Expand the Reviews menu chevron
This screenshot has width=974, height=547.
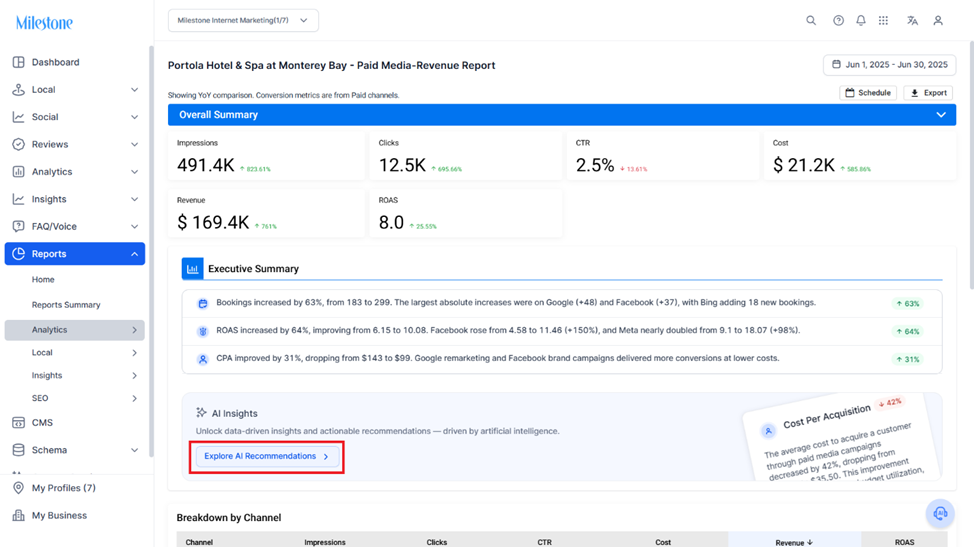(134, 144)
